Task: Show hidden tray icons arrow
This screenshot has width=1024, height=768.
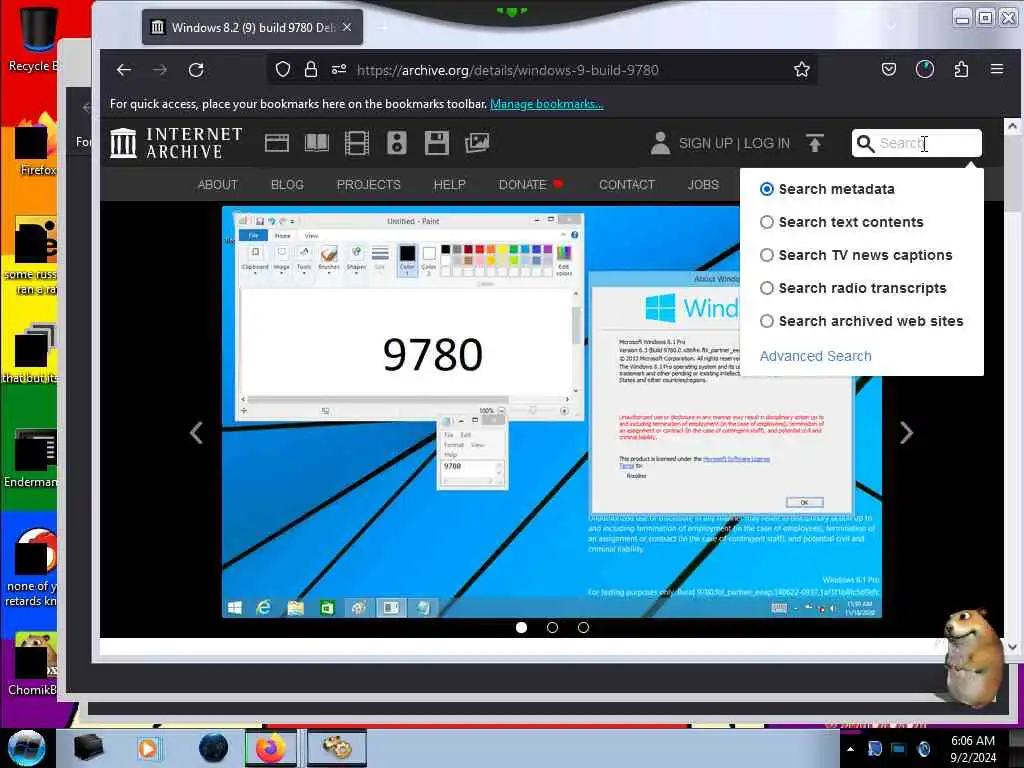Action: pos(850,748)
